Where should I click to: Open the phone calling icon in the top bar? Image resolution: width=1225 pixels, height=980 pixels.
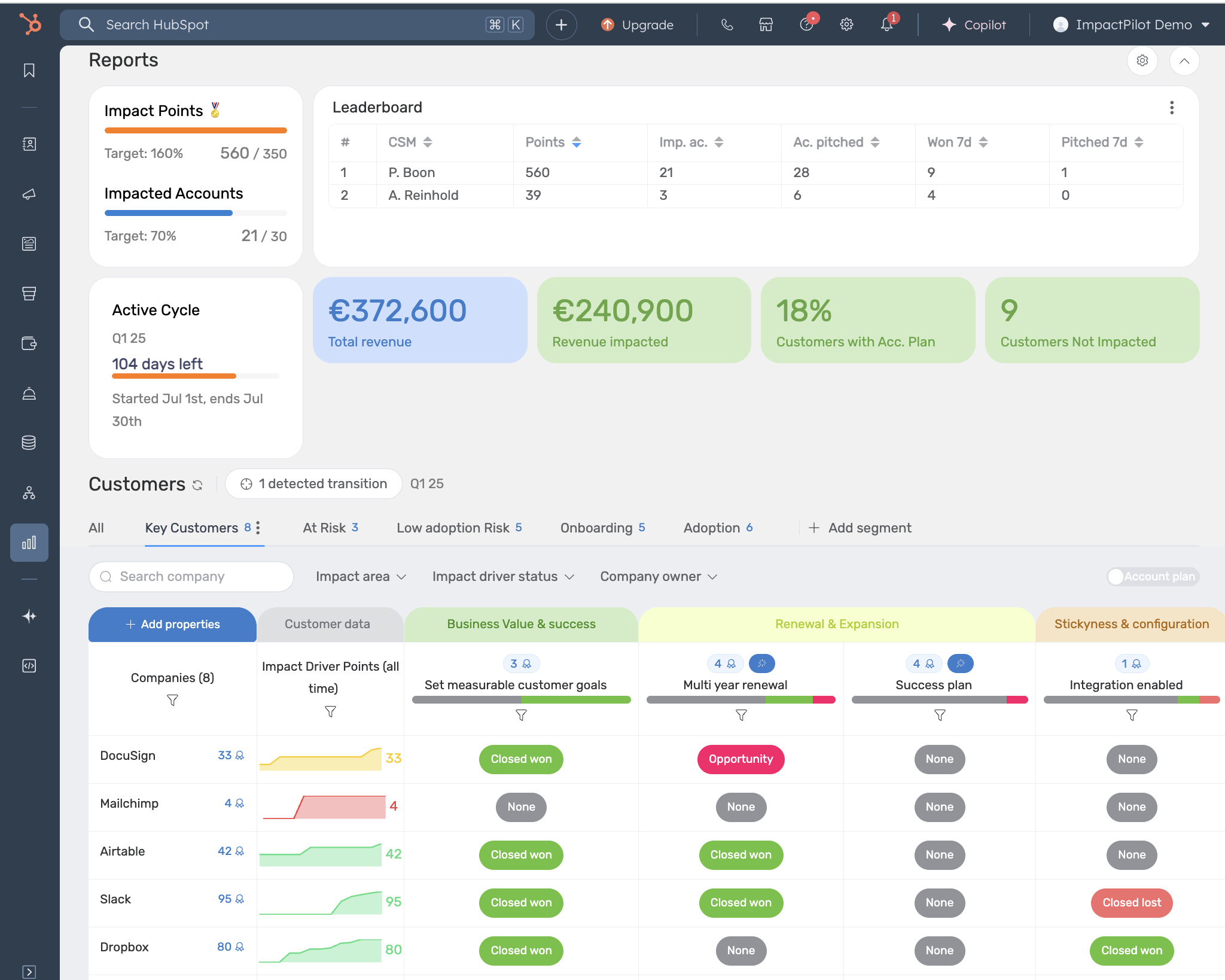(x=727, y=25)
